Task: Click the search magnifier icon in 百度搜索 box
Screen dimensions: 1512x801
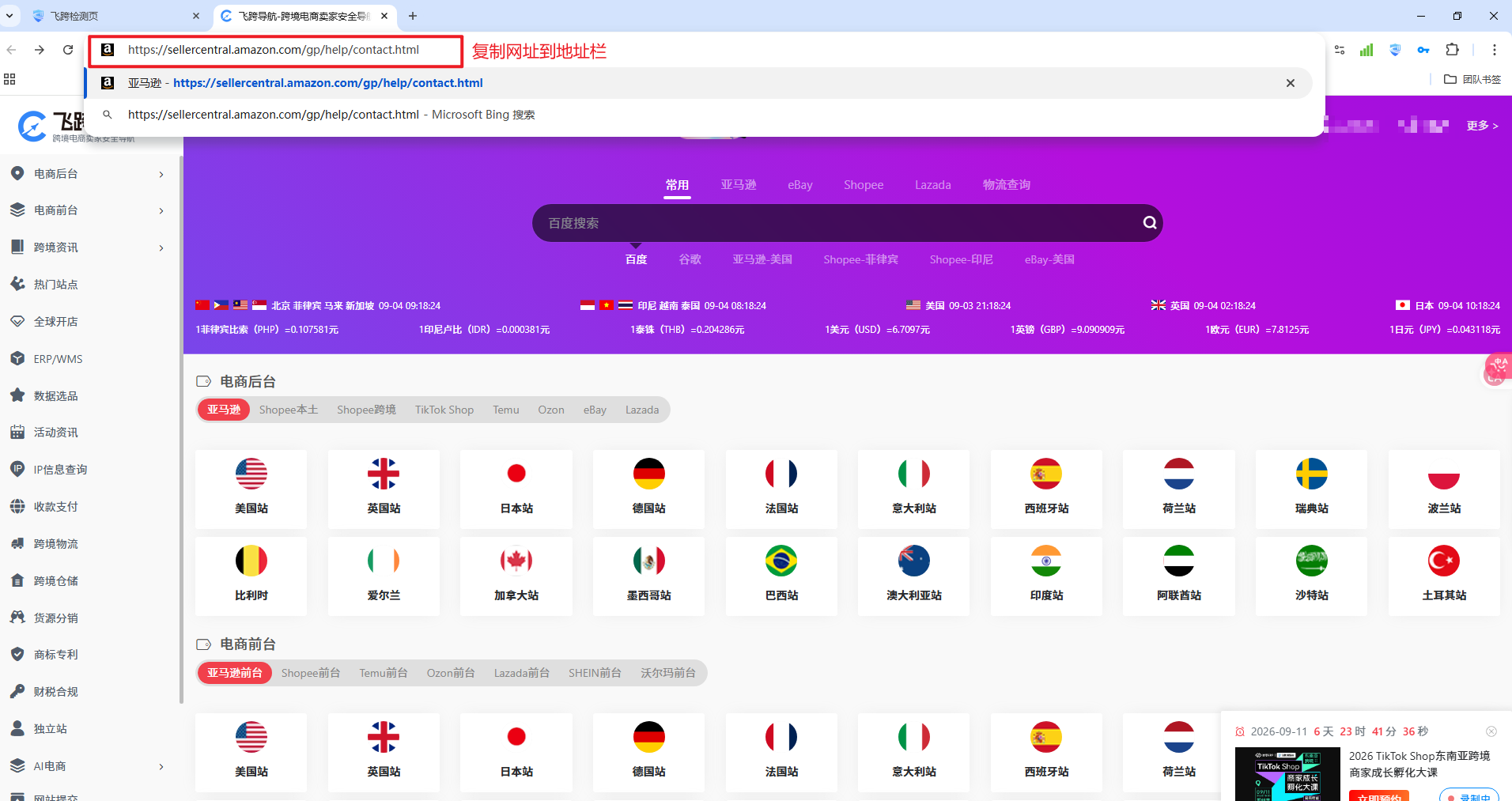Action: pos(1150,223)
